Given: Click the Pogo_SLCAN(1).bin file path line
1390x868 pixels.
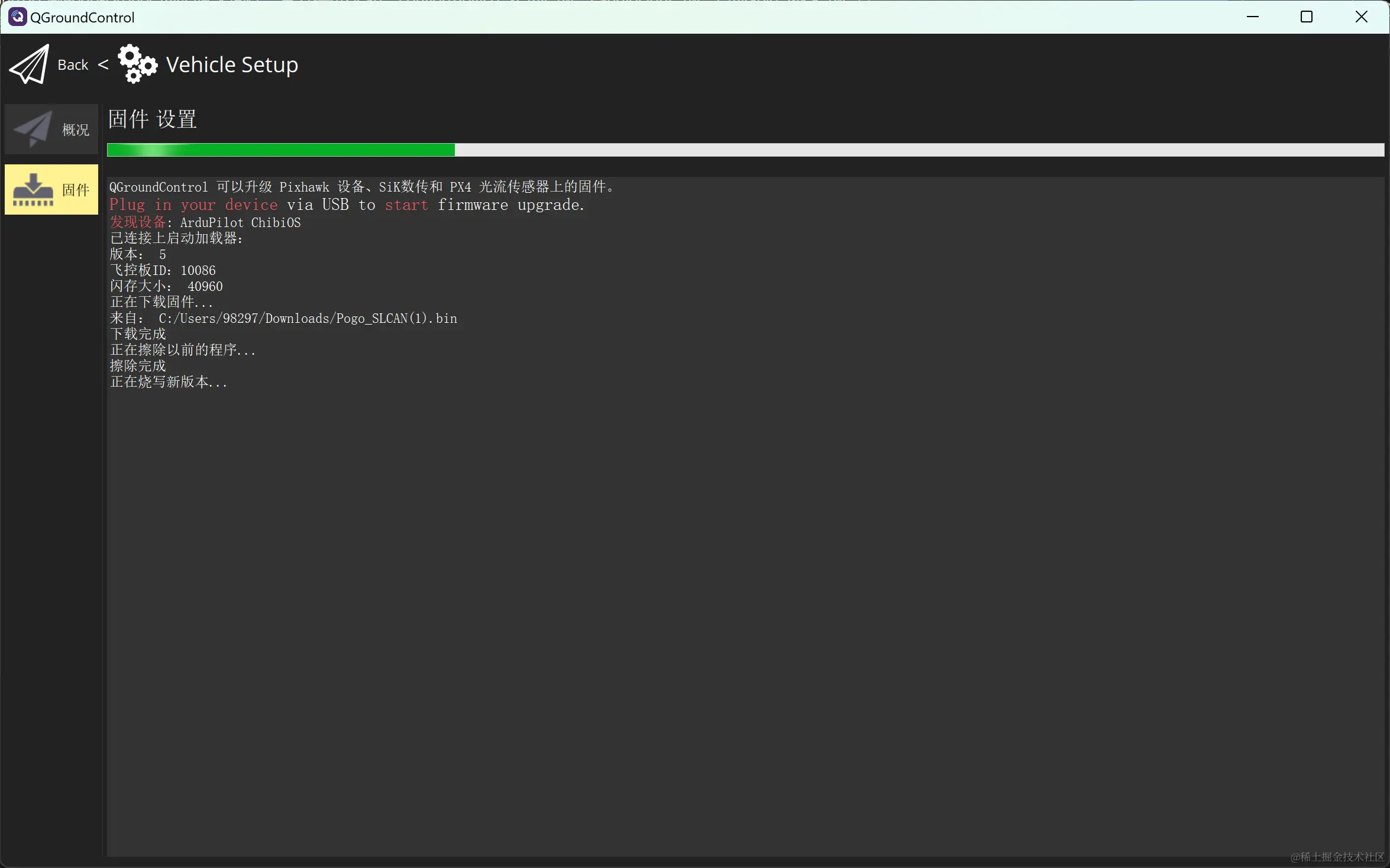Looking at the screenshot, I should 283,318.
